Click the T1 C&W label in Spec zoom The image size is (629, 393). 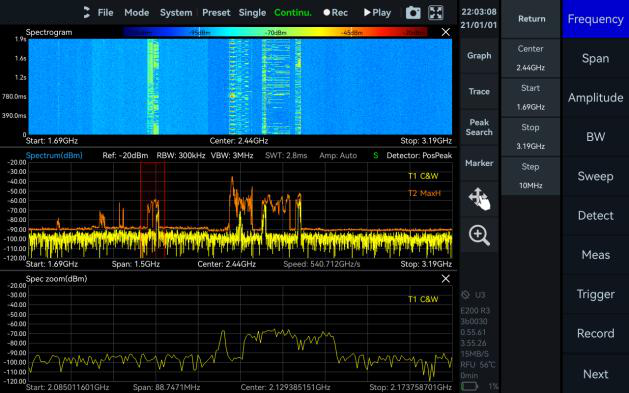(x=423, y=299)
